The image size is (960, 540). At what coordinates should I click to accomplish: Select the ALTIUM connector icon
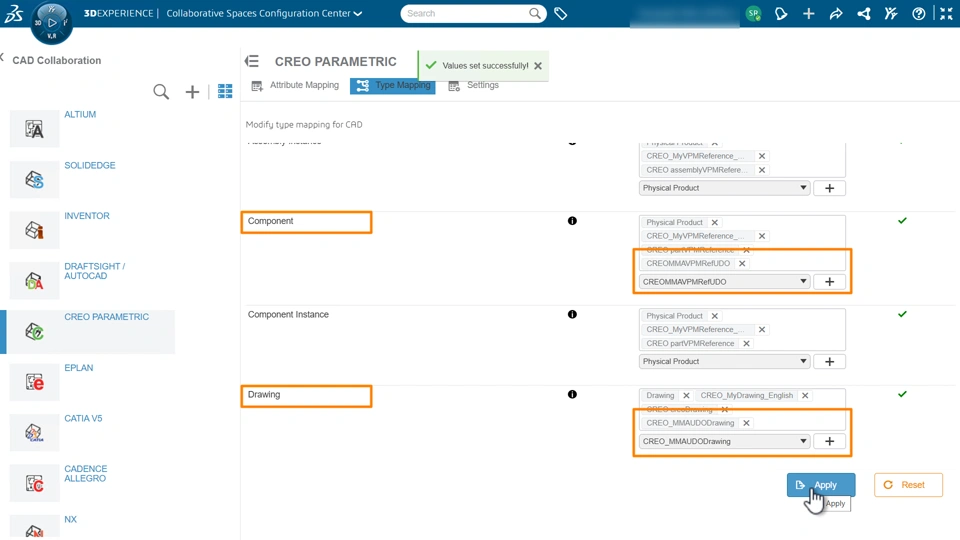pyautogui.click(x=34, y=129)
